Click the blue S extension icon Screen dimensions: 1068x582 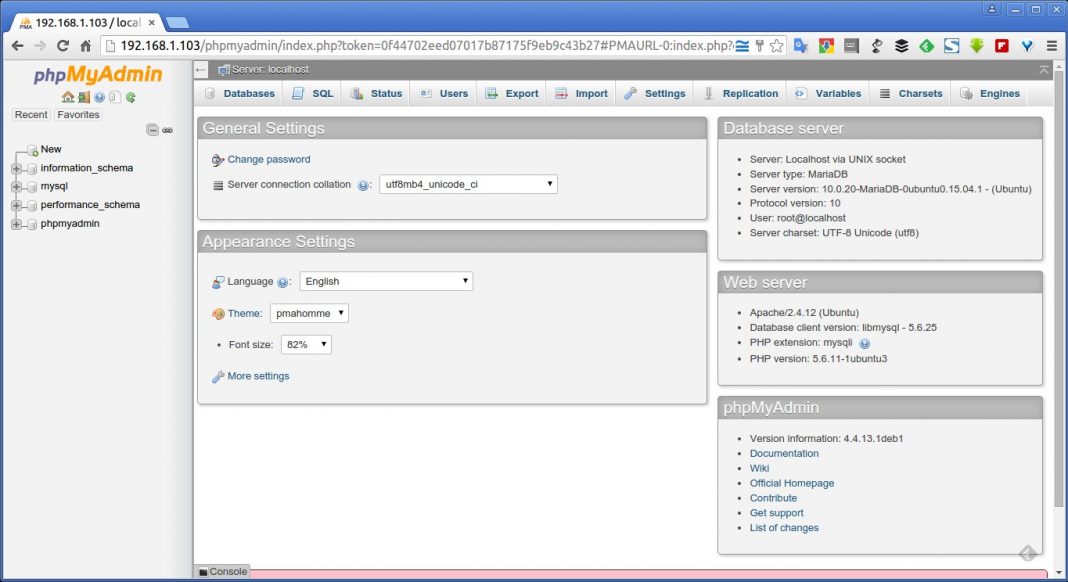point(952,46)
